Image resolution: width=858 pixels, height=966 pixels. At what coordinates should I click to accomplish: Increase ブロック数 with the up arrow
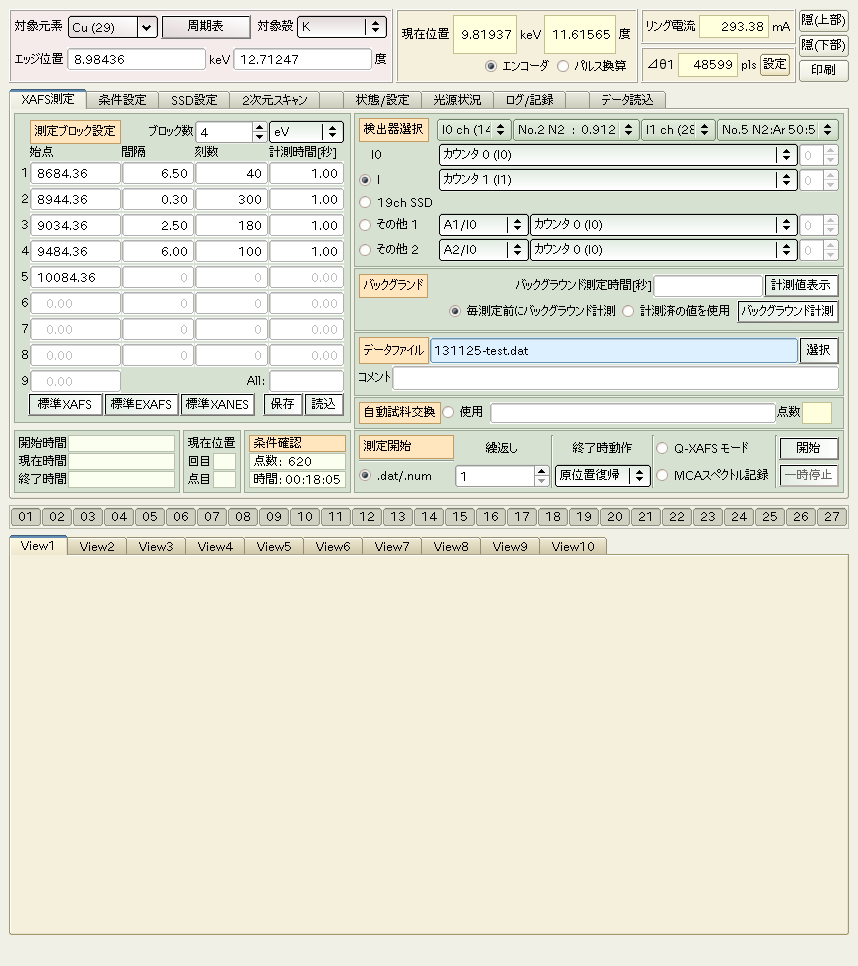[260, 127]
